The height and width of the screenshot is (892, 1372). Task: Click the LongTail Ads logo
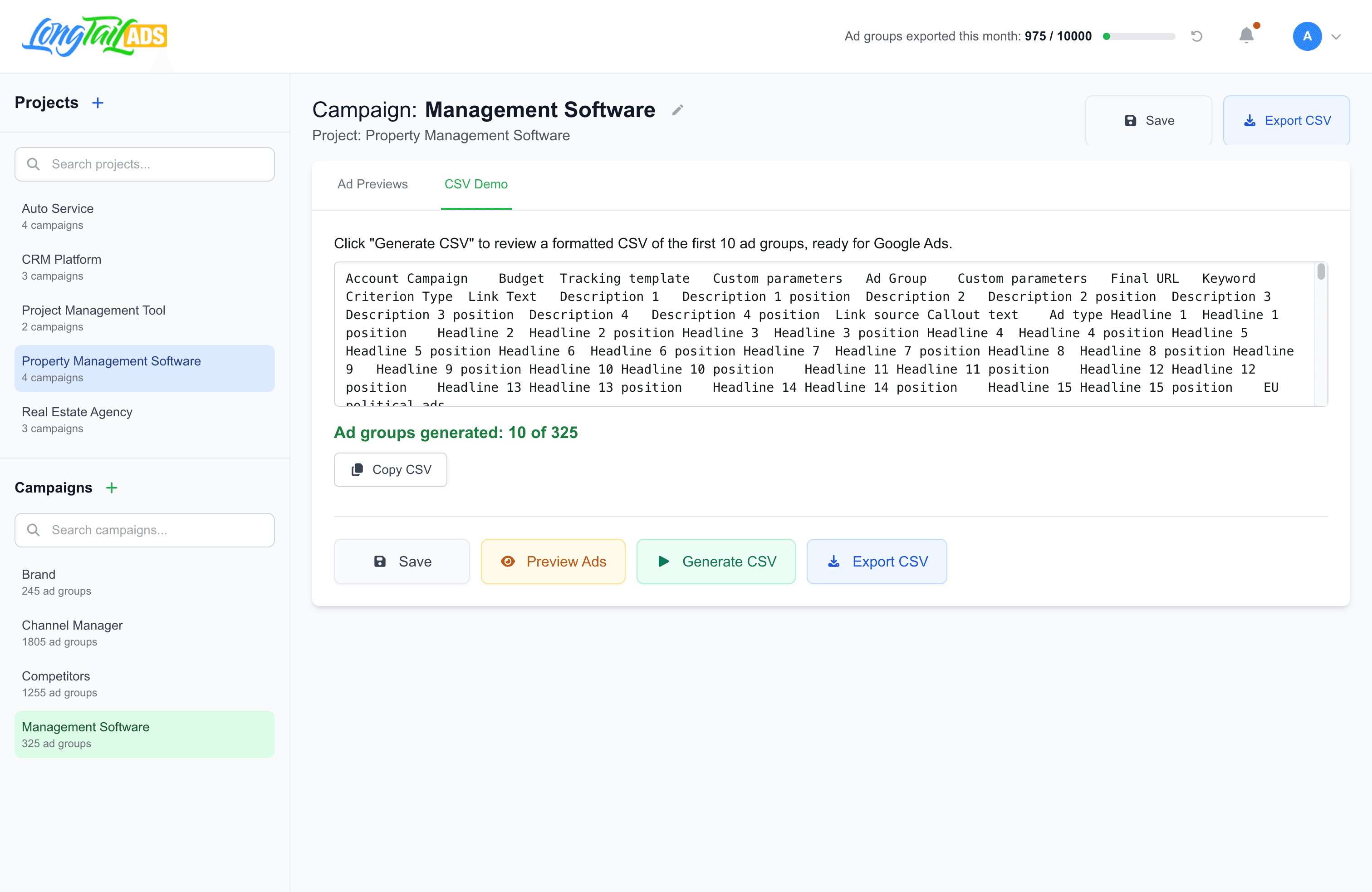(x=93, y=36)
